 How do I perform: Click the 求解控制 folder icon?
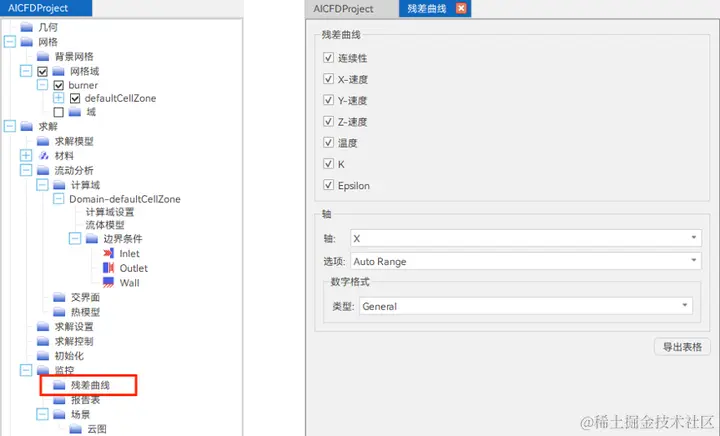coord(43,341)
